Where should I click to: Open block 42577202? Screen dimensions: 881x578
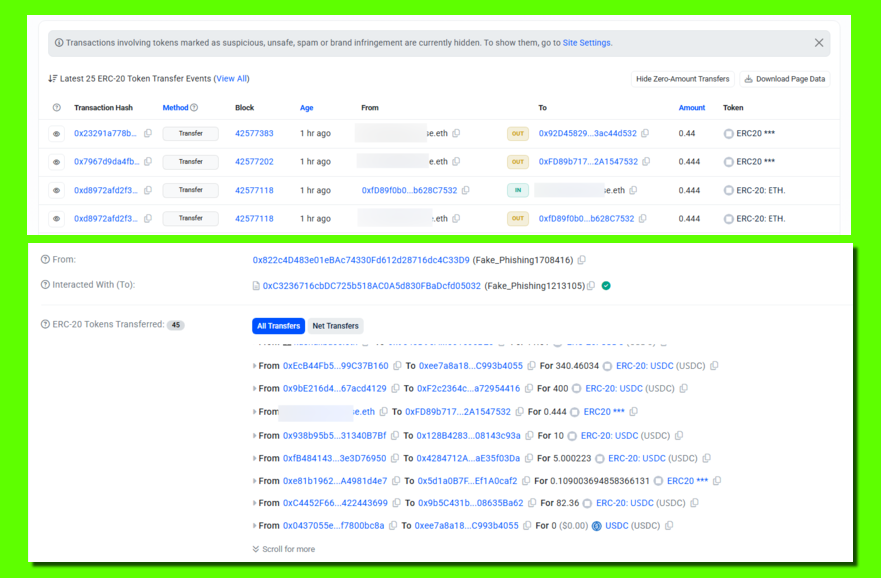pos(254,162)
